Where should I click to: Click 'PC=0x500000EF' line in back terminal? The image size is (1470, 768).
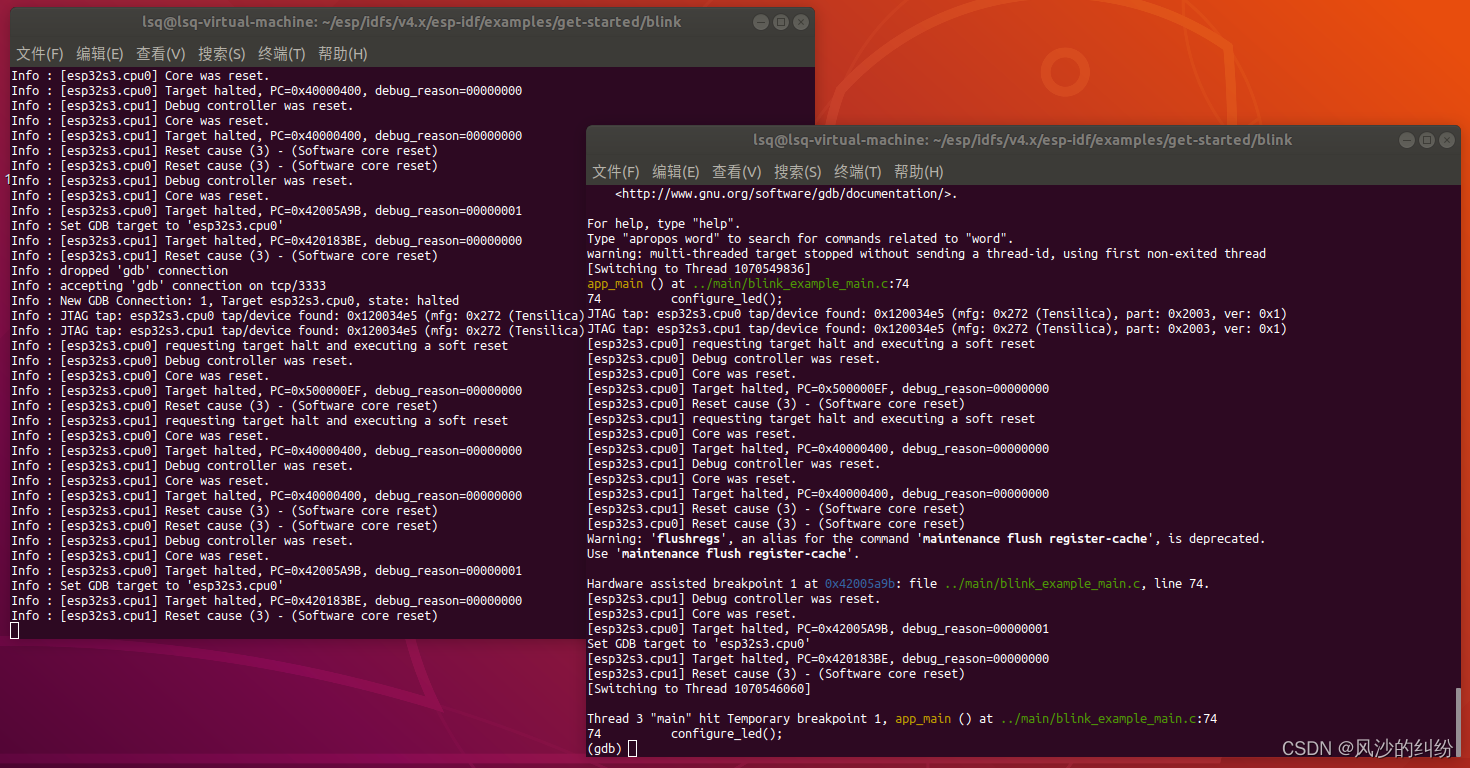pyautogui.click(x=266, y=391)
